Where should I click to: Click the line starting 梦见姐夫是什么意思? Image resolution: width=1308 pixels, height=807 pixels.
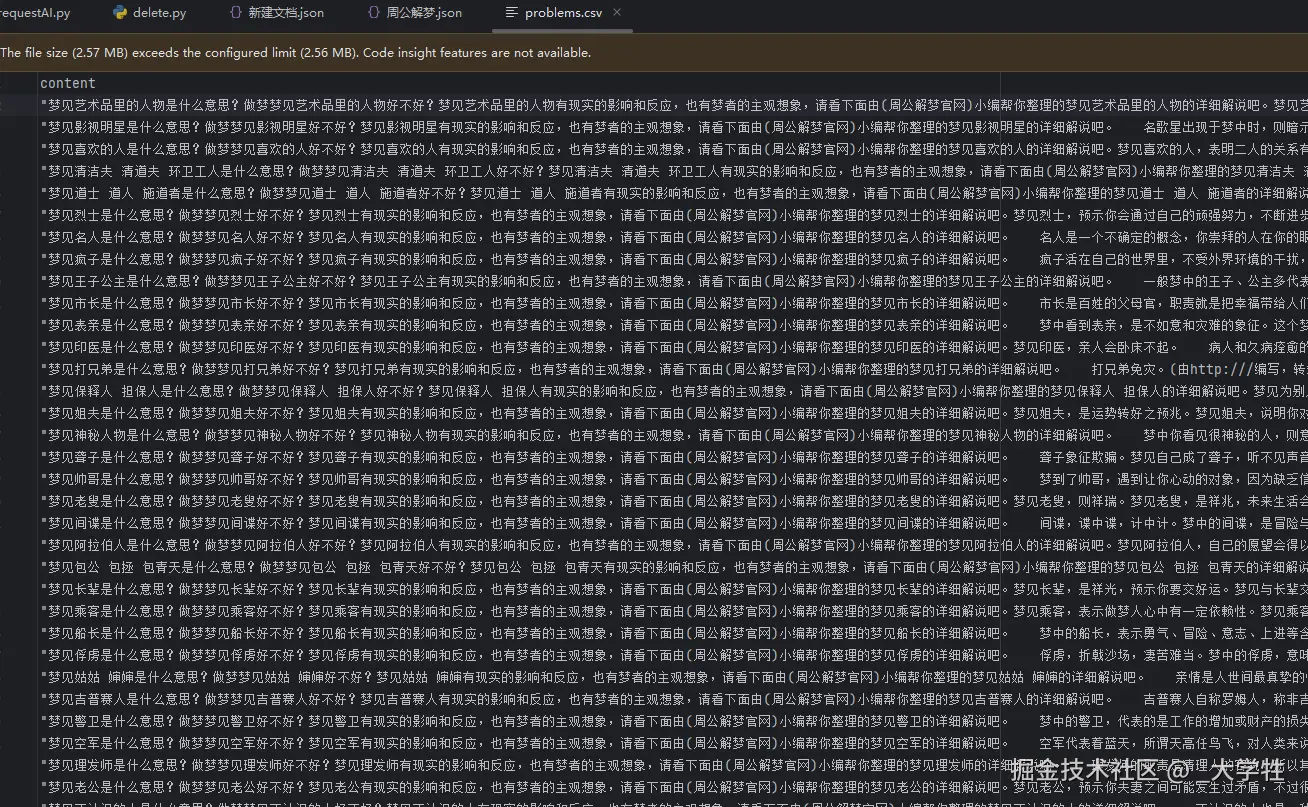[x=674, y=413]
